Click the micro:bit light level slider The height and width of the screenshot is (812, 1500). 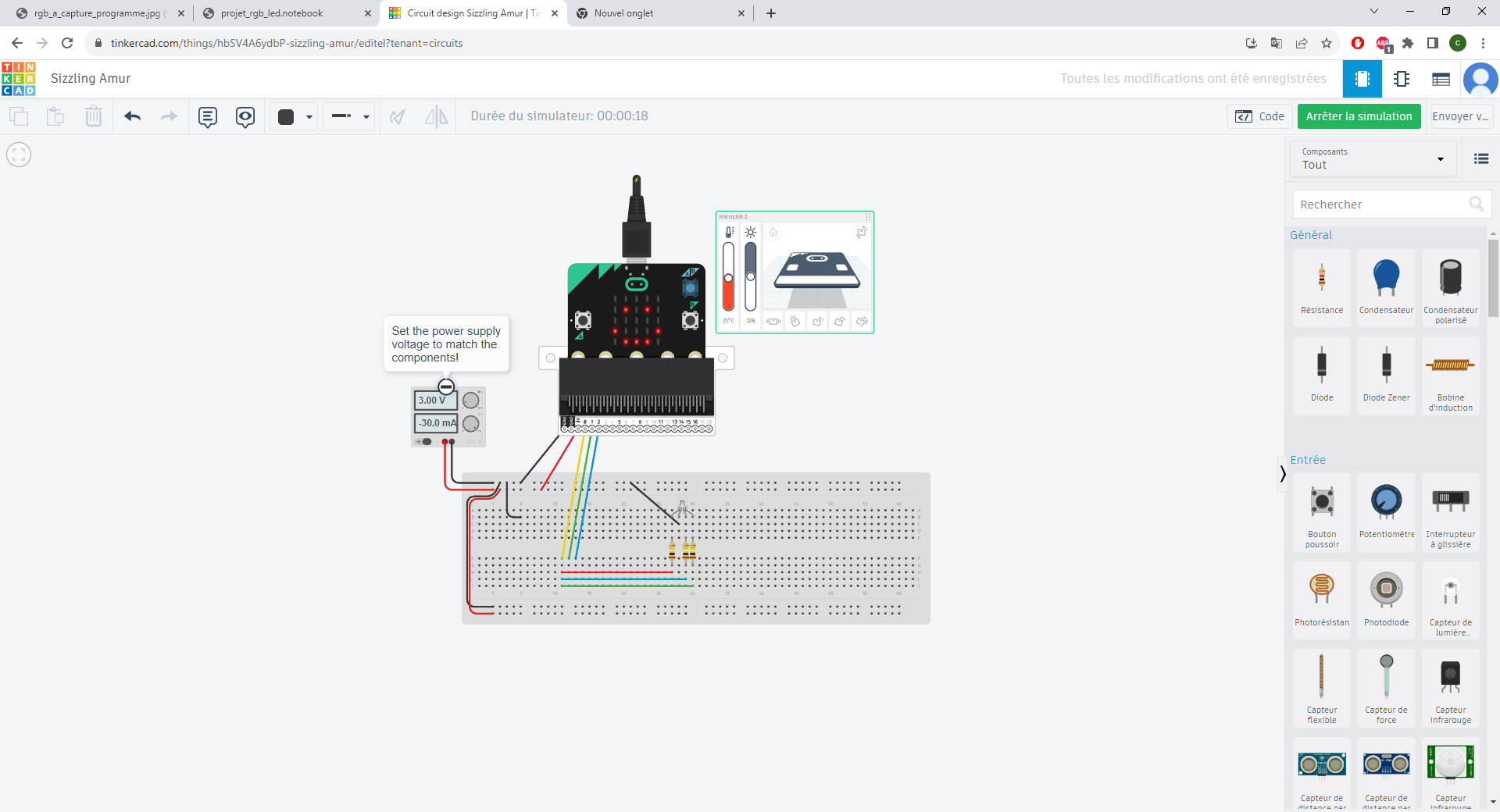click(x=750, y=277)
